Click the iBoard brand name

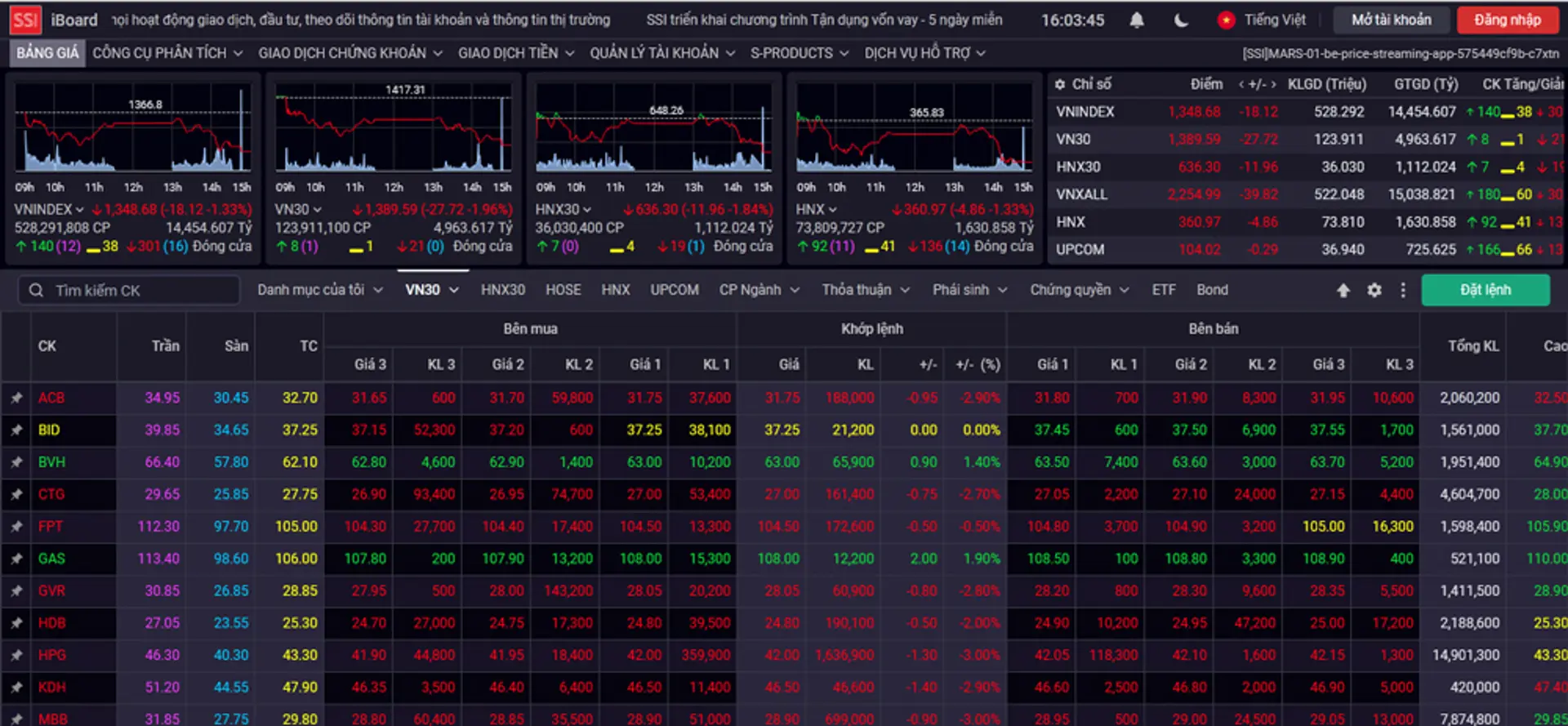tap(74, 20)
